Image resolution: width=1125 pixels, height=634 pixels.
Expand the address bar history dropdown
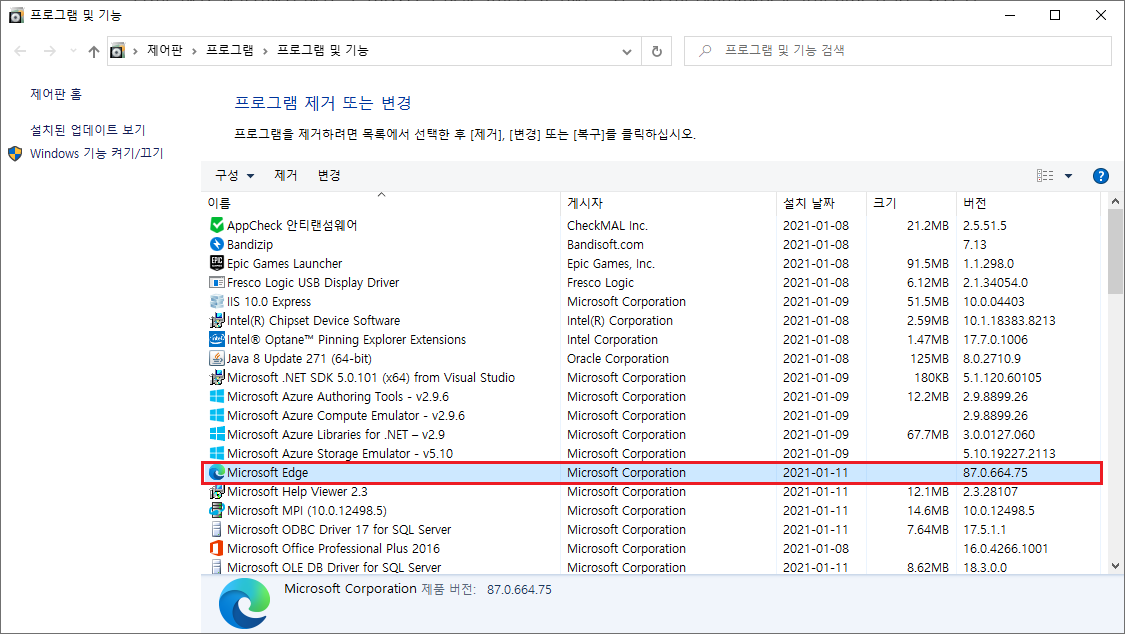coord(626,52)
